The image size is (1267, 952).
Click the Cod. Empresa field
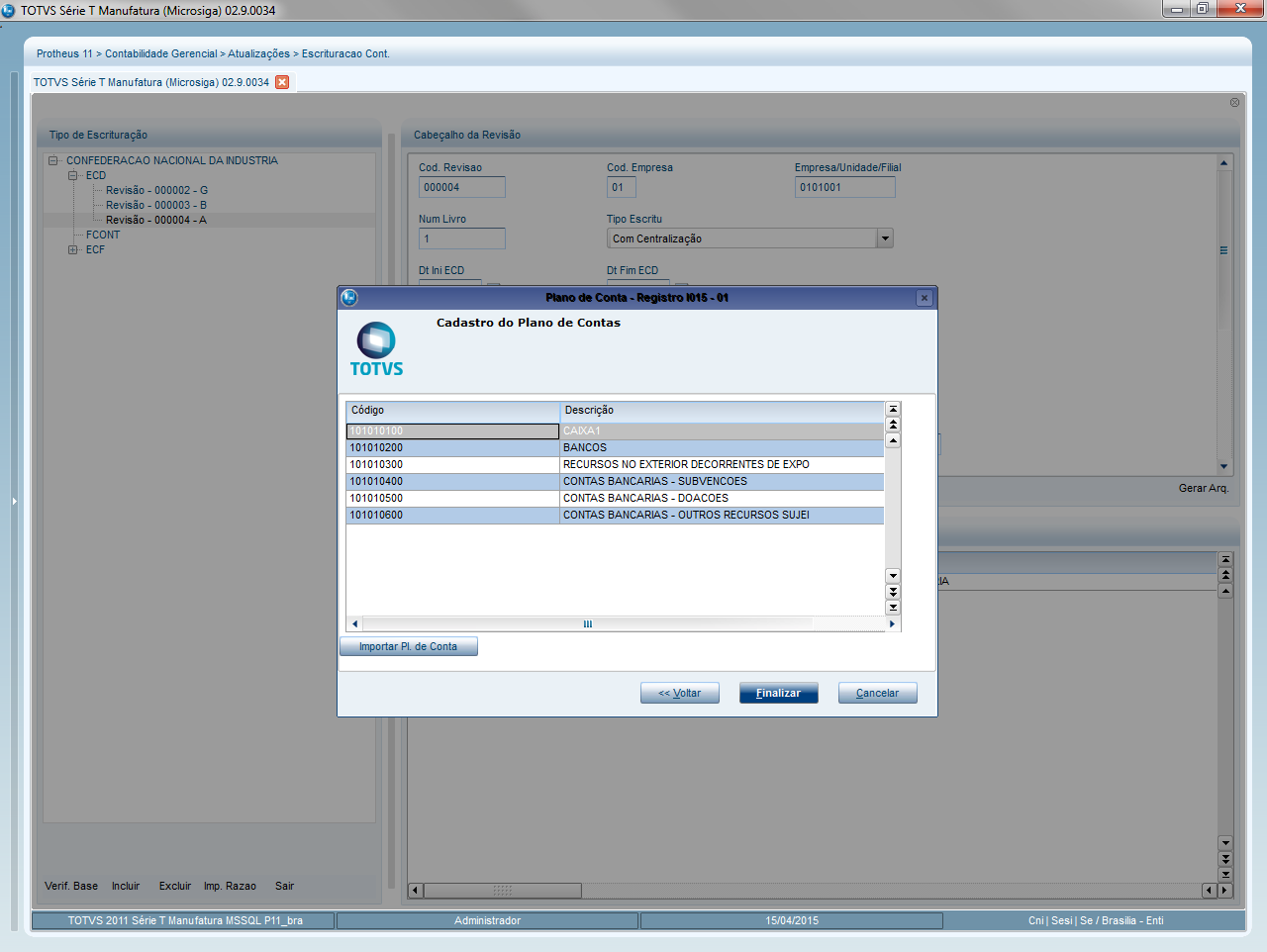(x=623, y=187)
